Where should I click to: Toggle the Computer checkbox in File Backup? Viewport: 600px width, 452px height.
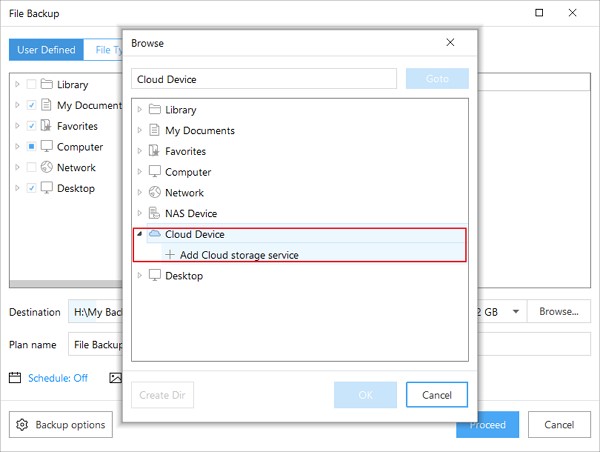31,146
